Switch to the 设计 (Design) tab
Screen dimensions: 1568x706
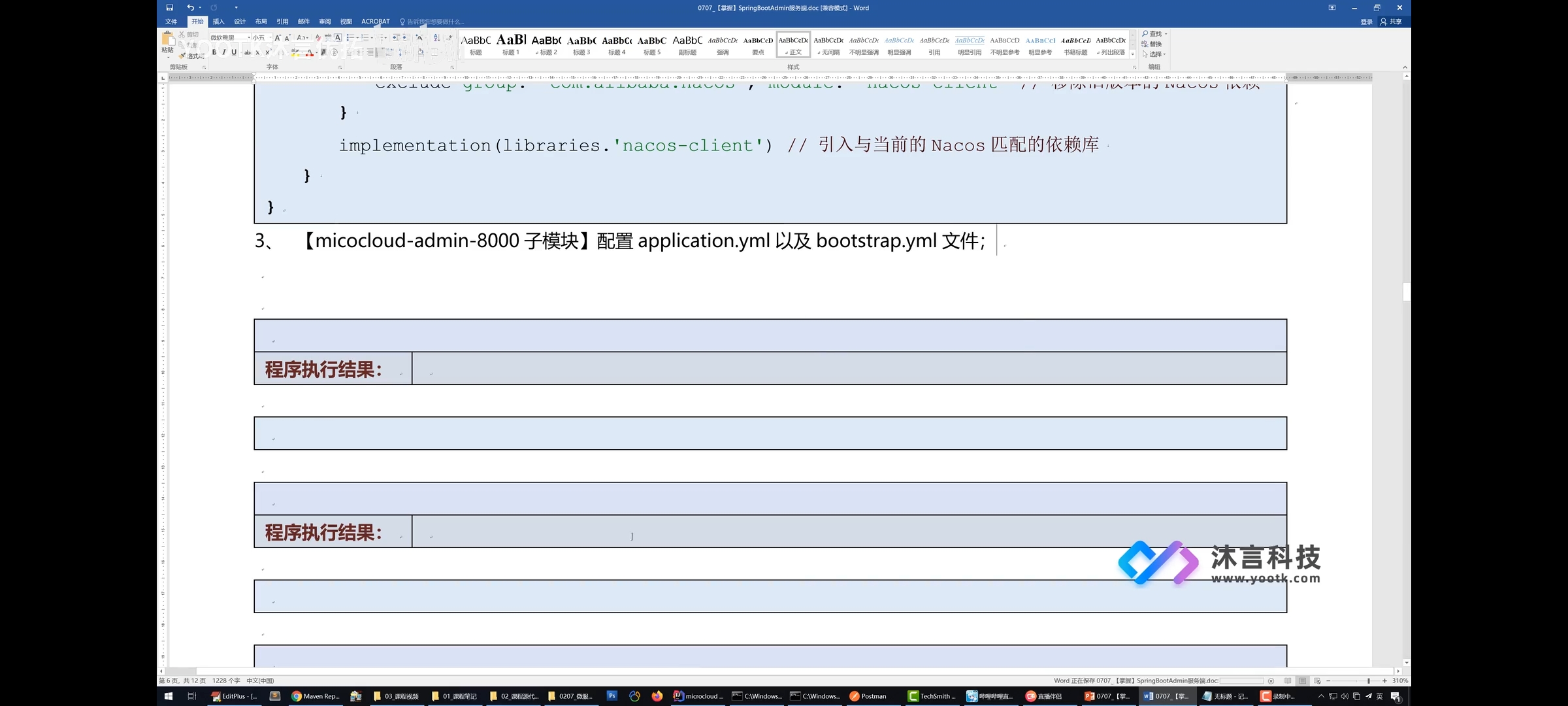pyautogui.click(x=240, y=22)
